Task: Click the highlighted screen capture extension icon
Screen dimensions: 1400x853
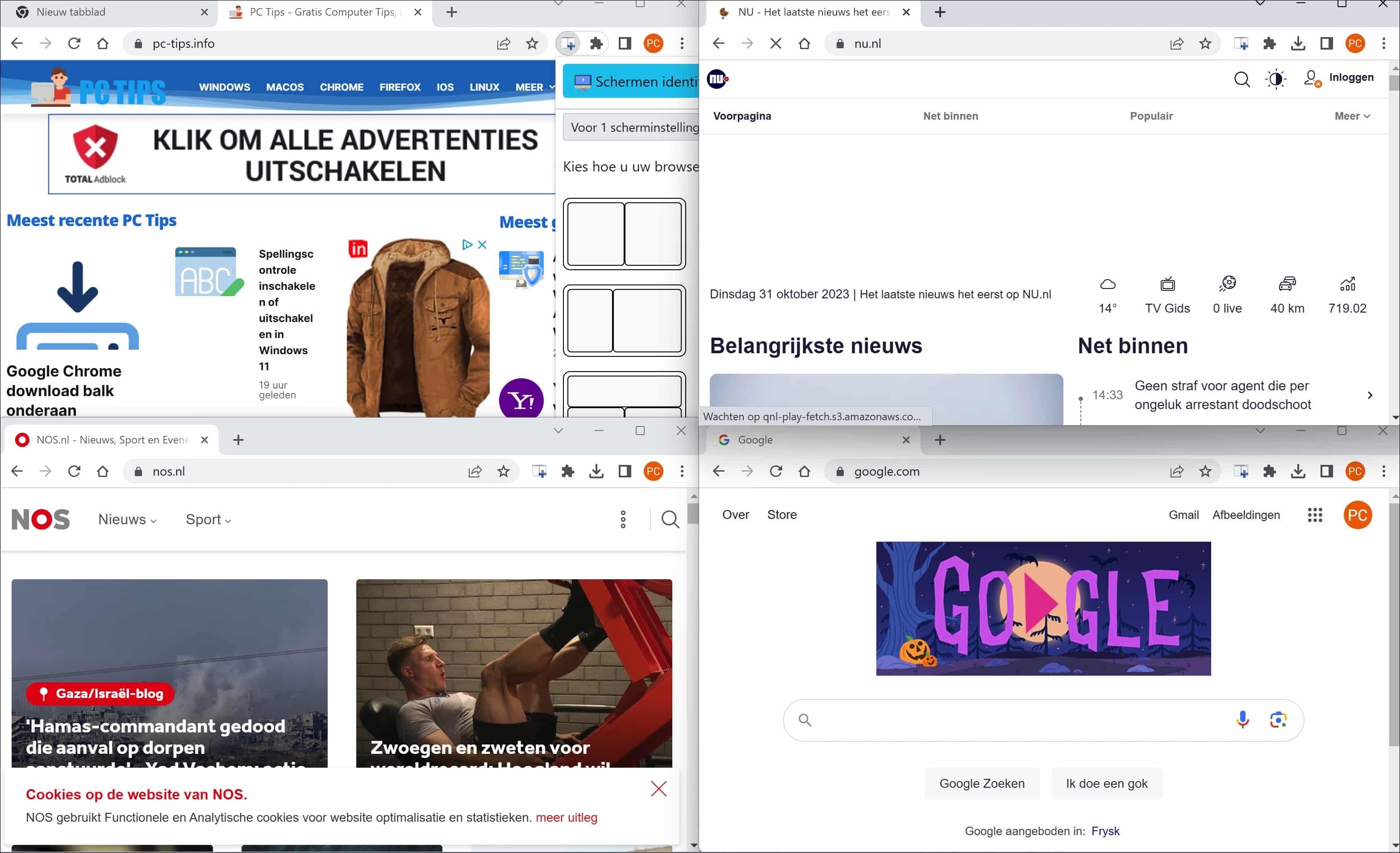Action: click(567, 43)
